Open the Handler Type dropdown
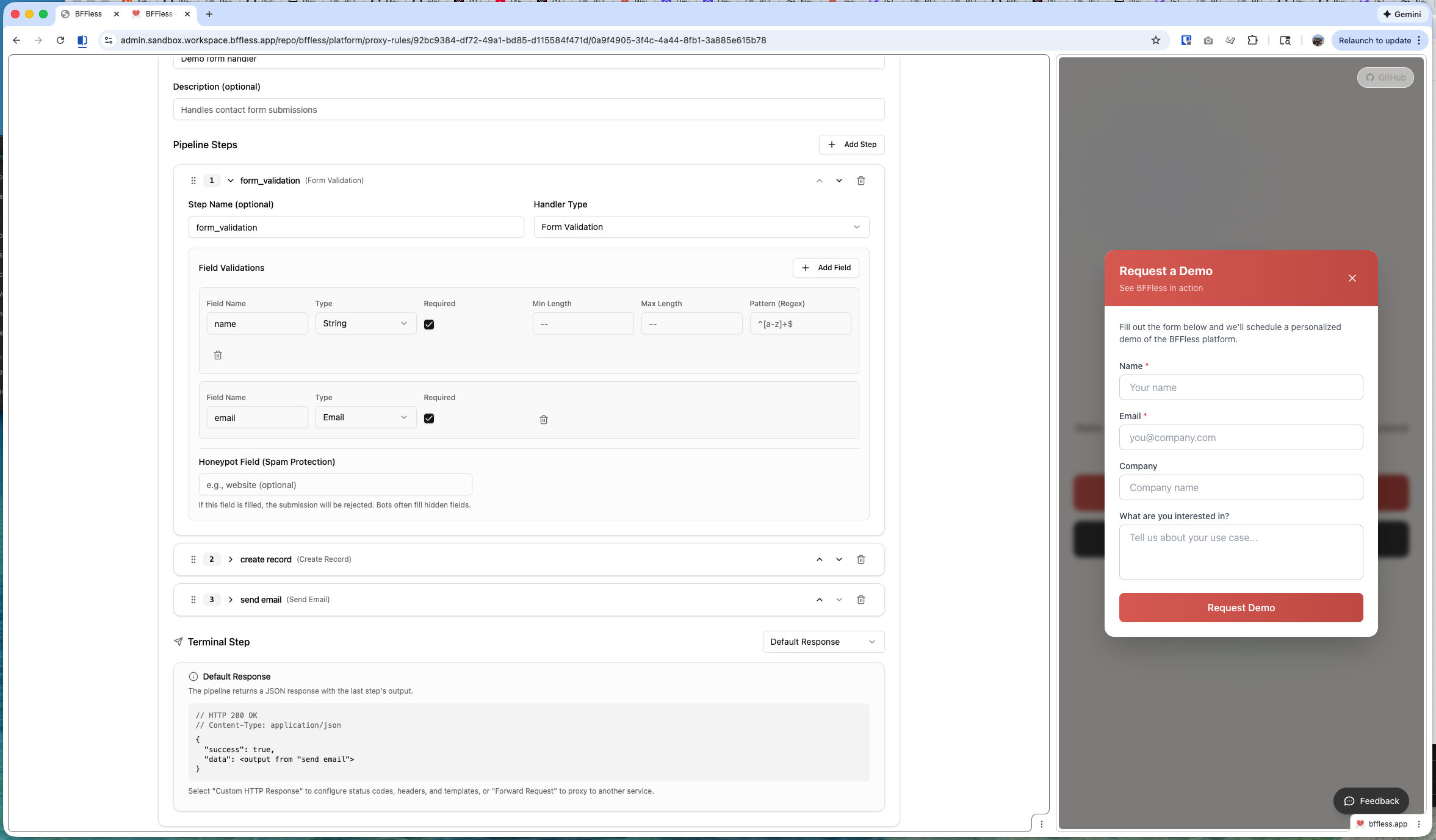The image size is (1436, 840). point(701,227)
